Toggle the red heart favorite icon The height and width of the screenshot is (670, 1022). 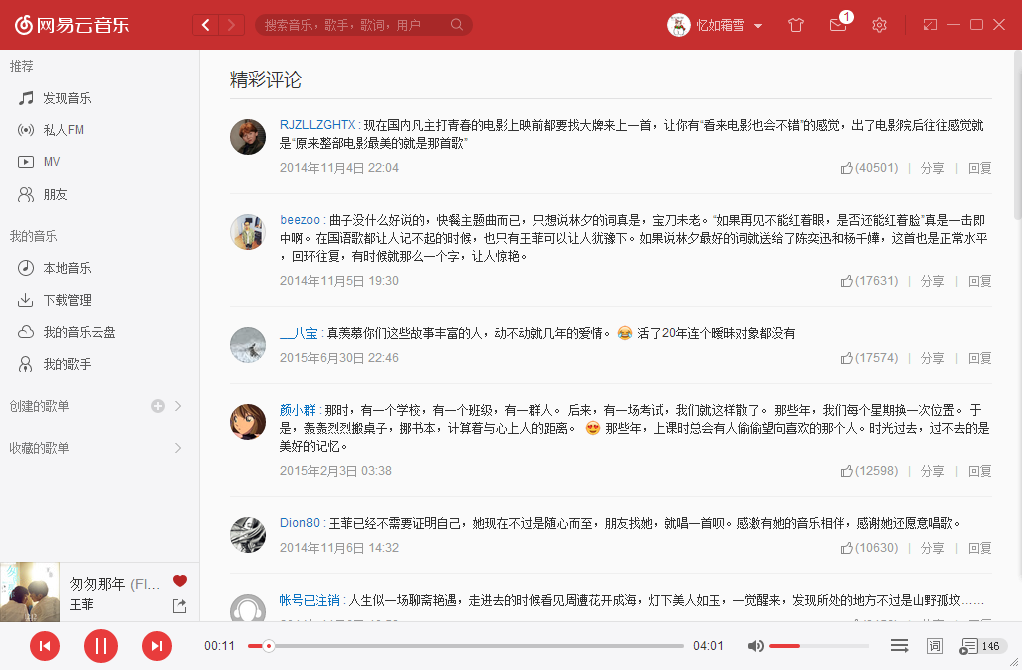coord(180,581)
